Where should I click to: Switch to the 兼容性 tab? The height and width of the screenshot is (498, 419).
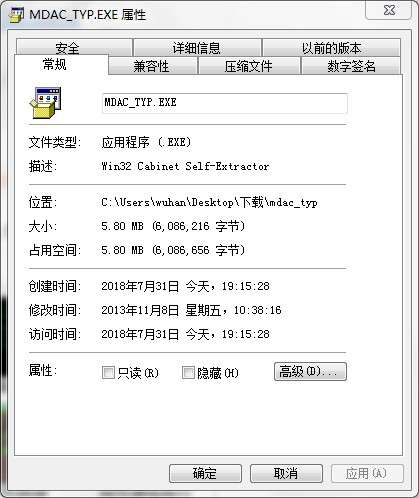click(153, 66)
